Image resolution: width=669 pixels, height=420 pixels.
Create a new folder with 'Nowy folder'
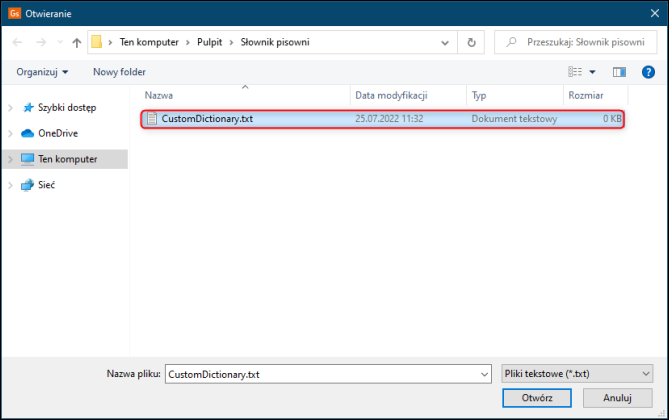click(119, 72)
